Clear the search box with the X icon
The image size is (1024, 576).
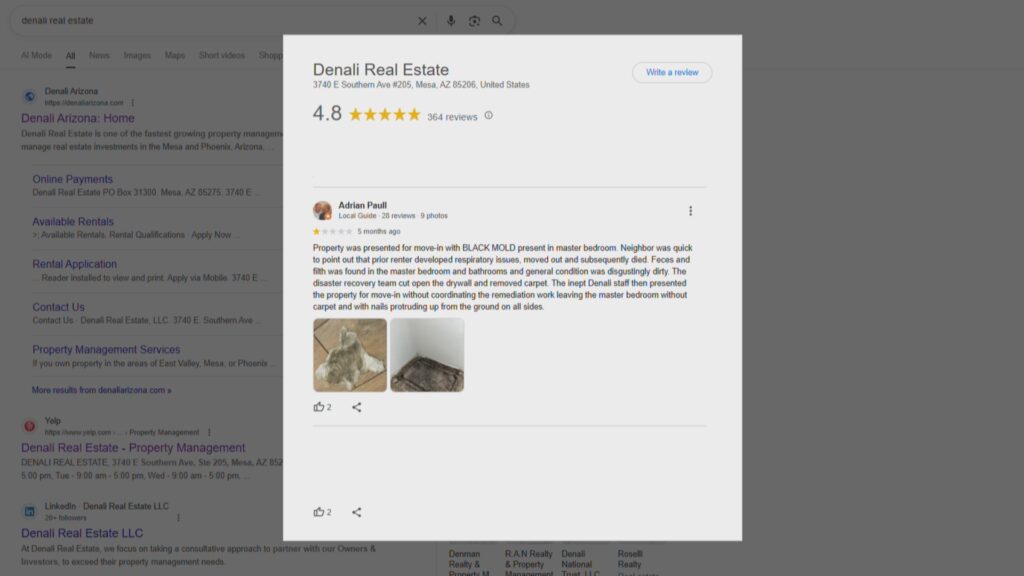[422, 21]
